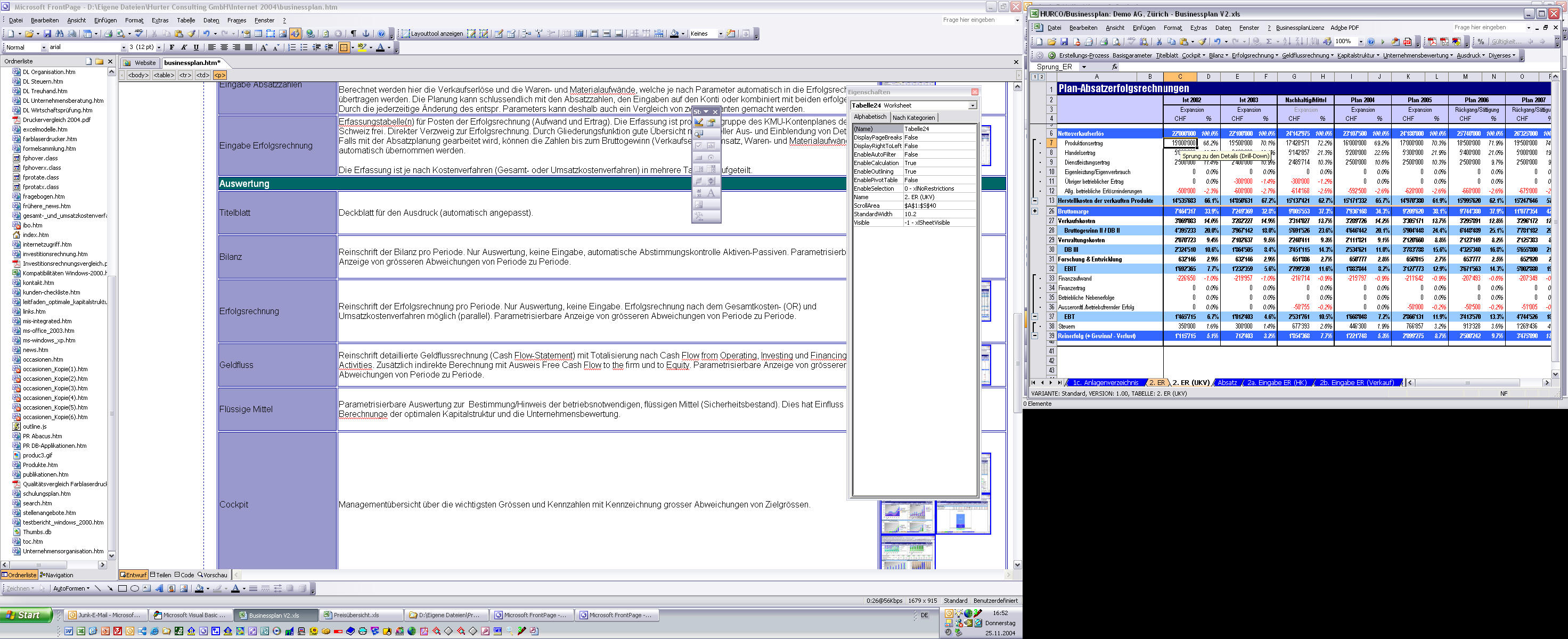The width and height of the screenshot is (1568, 639).
Task: Open the Tabelle menu in FrontPage
Action: pyautogui.click(x=186, y=21)
